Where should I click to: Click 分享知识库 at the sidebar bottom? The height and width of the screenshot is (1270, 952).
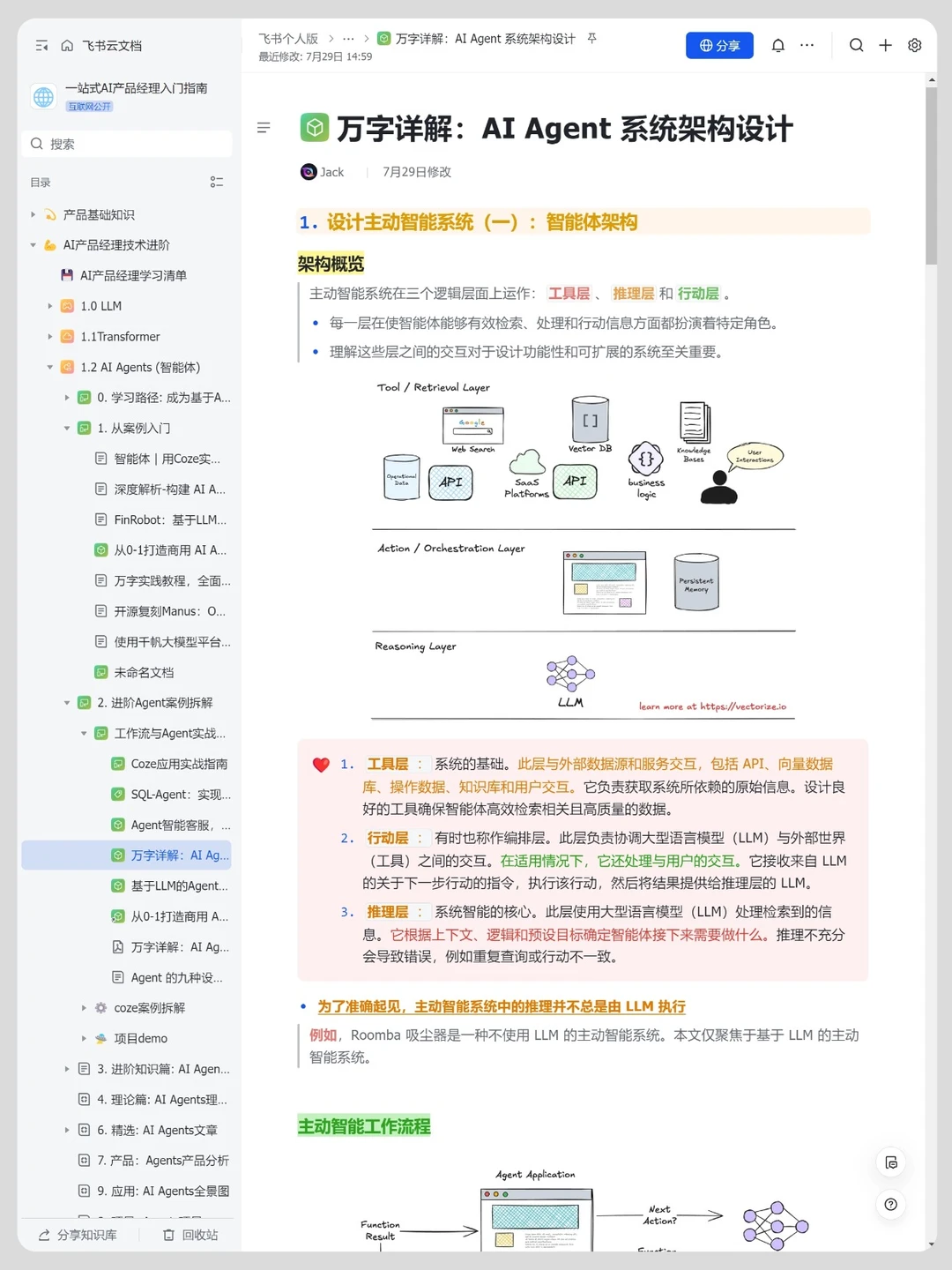pyautogui.click(x=78, y=1235)
